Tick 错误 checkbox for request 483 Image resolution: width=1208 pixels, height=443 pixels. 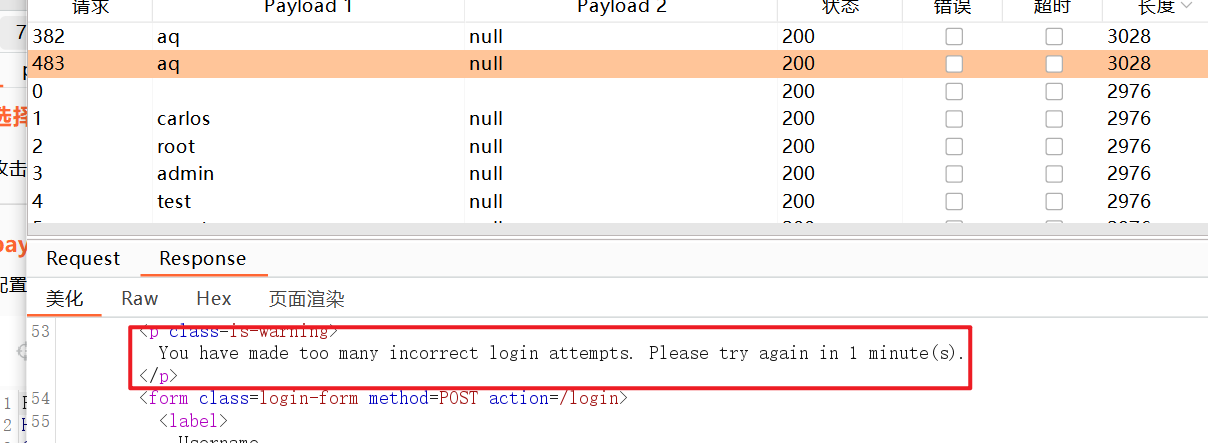click(x=954, y=64)
